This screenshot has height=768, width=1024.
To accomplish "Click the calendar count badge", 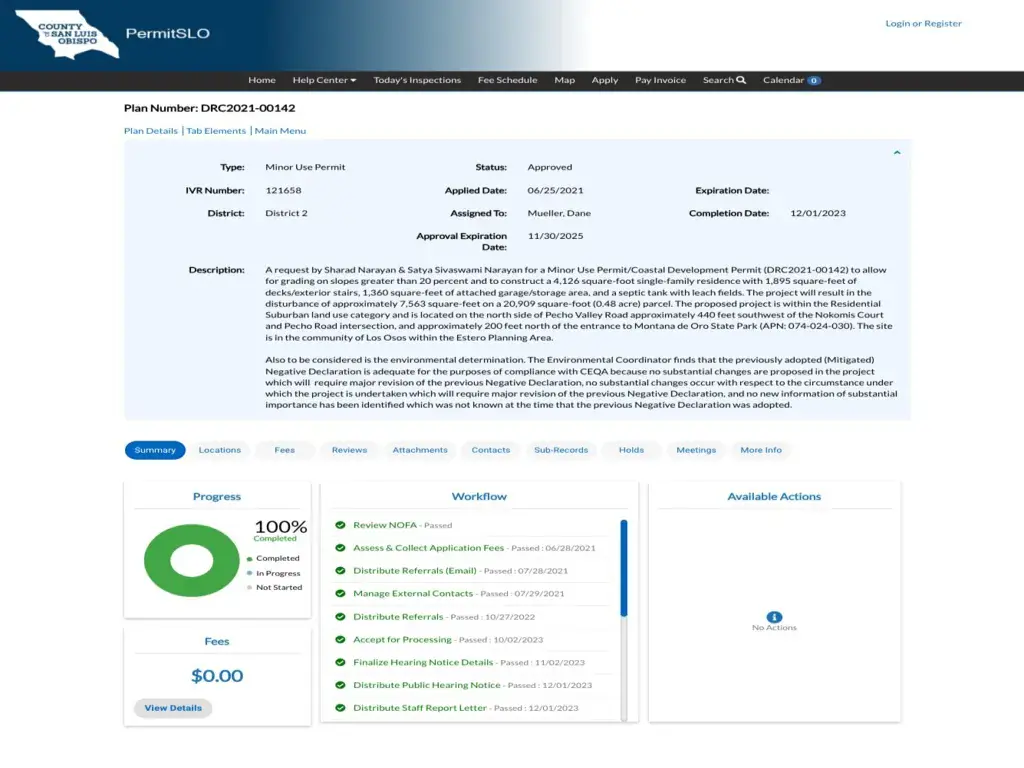I will (814, 80).
